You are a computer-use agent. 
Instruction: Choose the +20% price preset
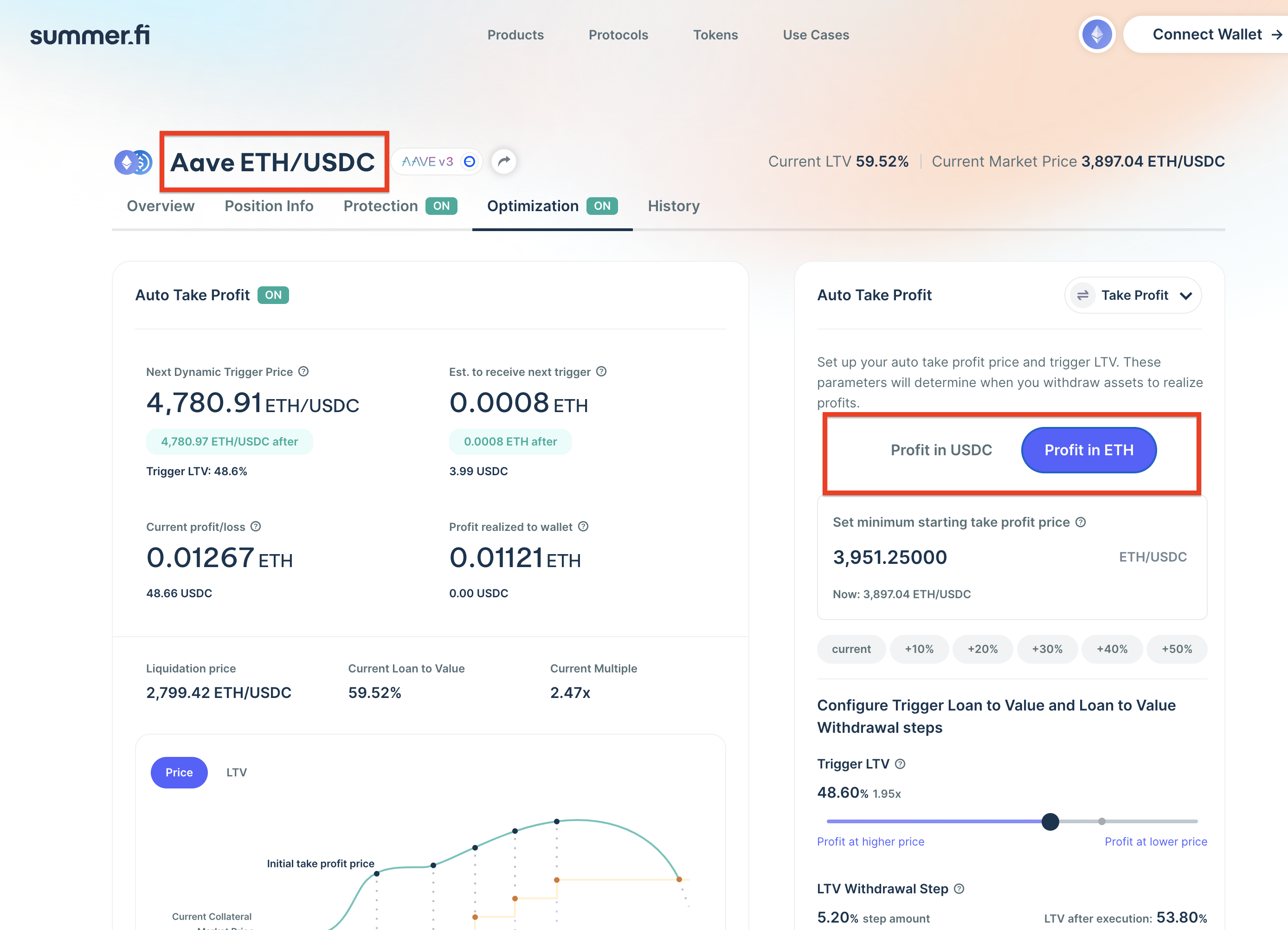pyautogui.click(x=982, y=649)
